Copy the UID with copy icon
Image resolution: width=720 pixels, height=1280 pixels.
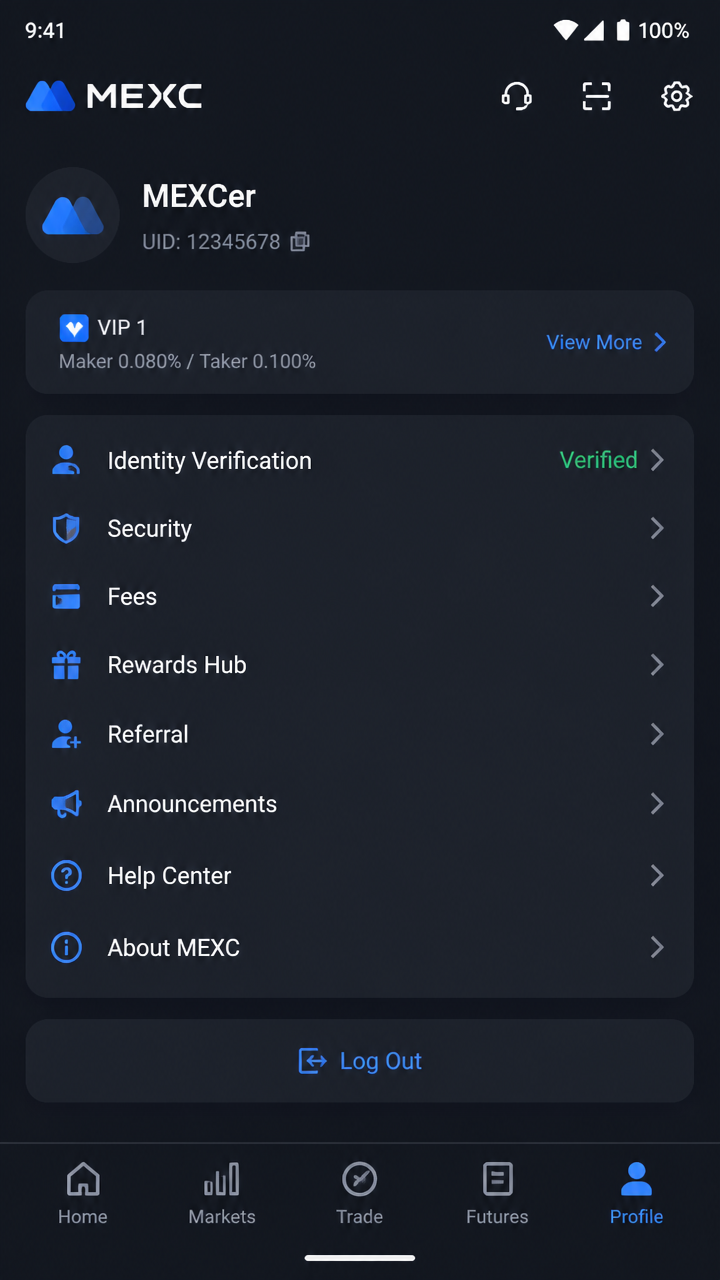click(x=300, y=242)
